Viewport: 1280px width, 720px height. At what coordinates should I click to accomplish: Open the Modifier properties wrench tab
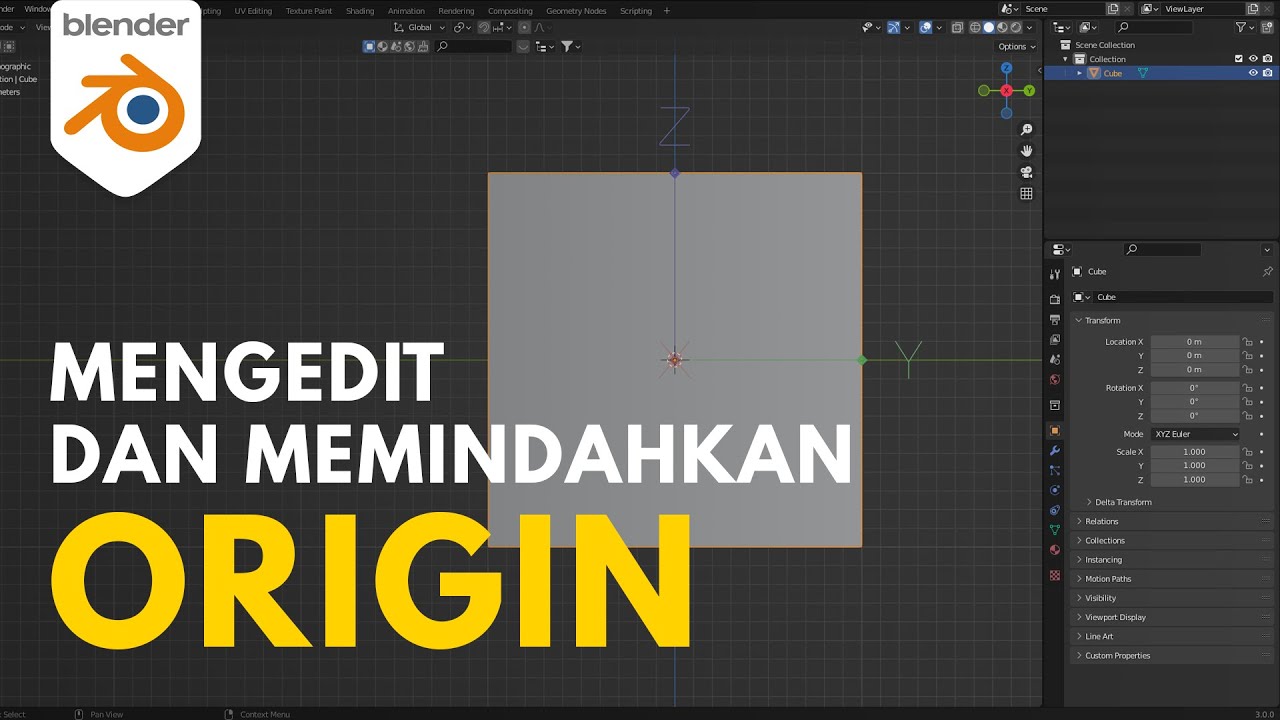1054,451
